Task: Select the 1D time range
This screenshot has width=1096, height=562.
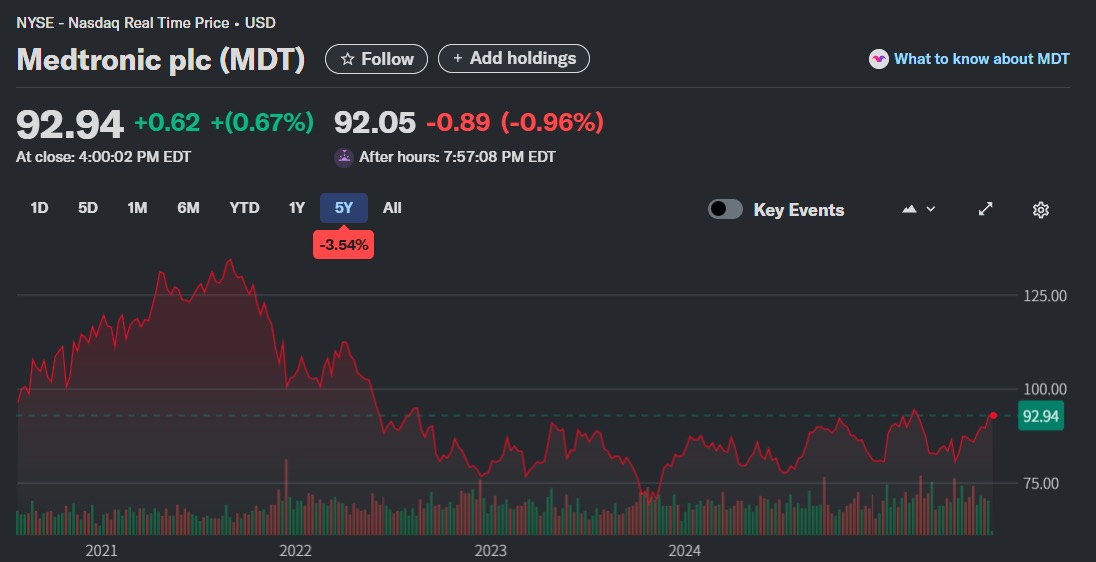Action: (x=39, y=208)
